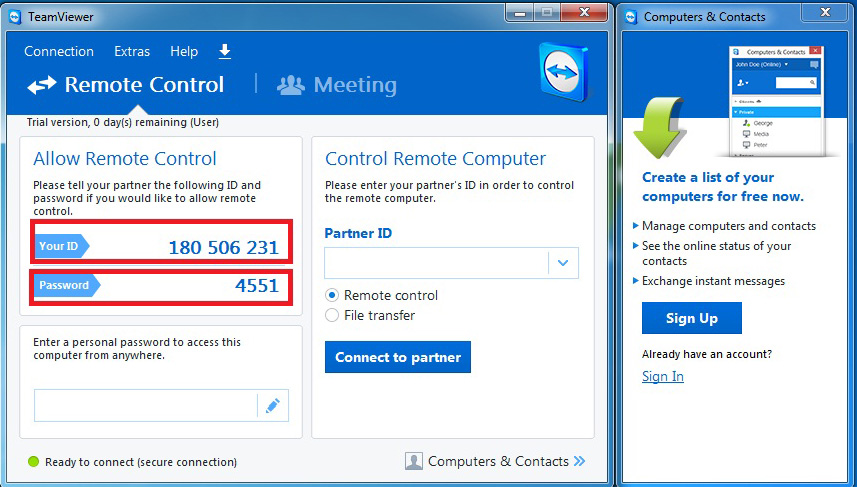The width and height of the screenshot is (857, 487).
Task: Click the green ready status indicator
Action: (33, 462)
